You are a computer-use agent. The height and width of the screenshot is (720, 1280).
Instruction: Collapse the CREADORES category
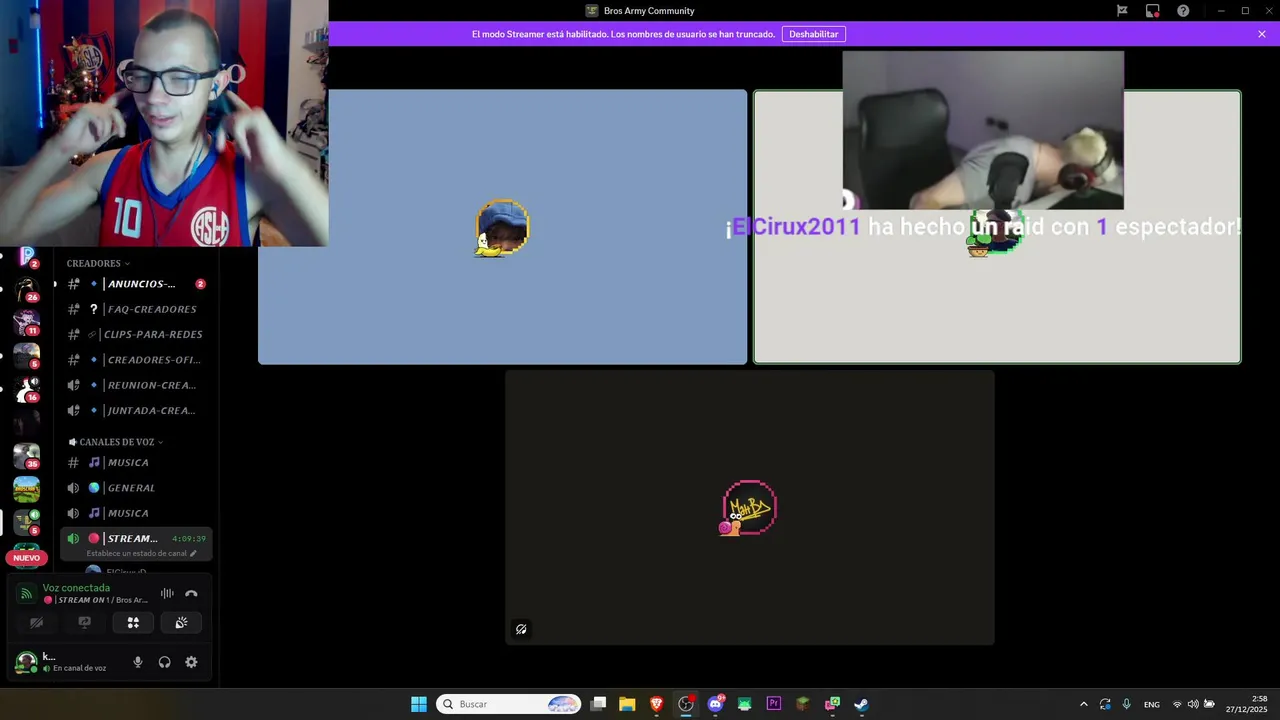[x=98, y=264]
